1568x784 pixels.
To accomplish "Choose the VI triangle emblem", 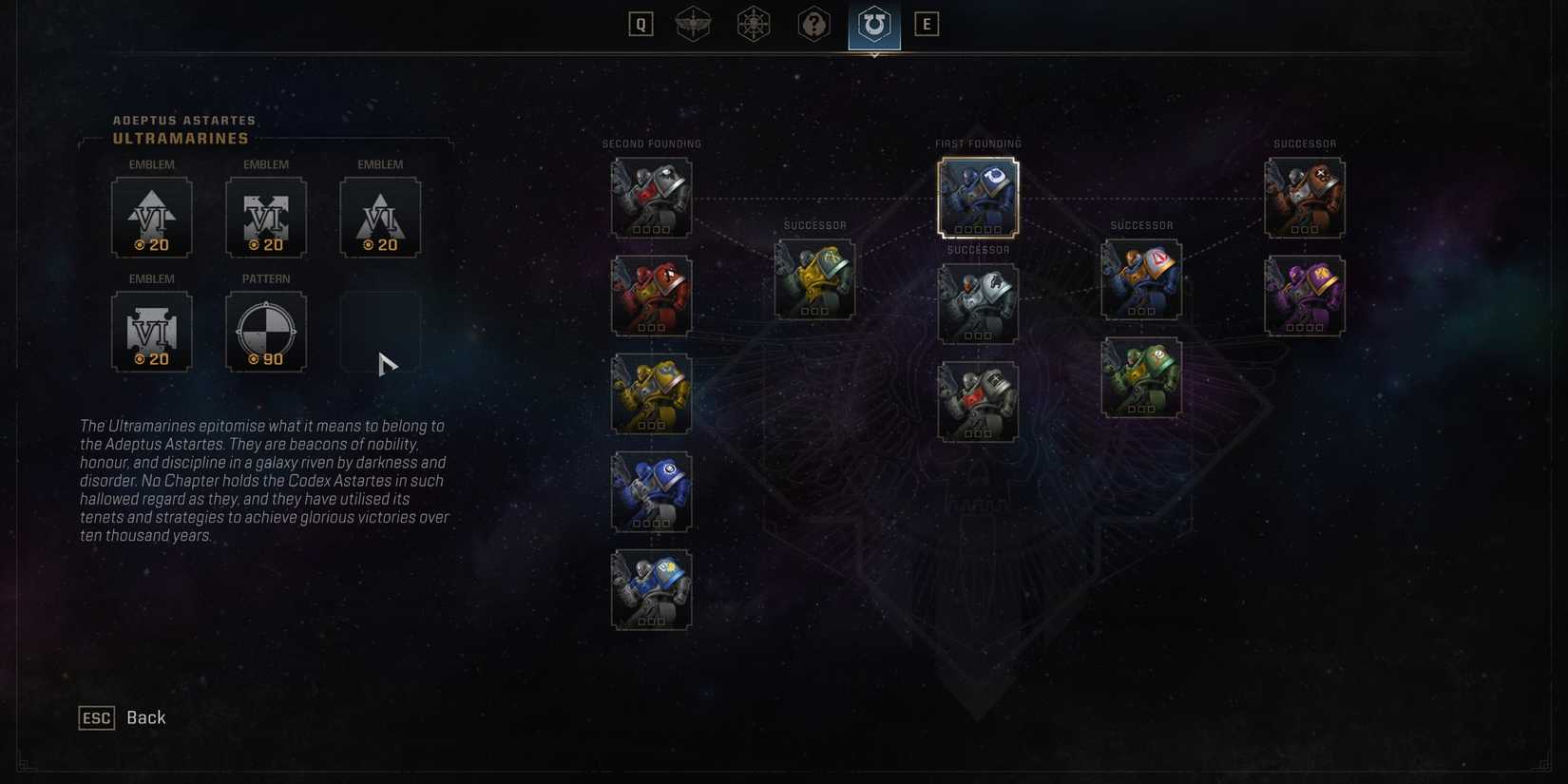I will [380, 218].
